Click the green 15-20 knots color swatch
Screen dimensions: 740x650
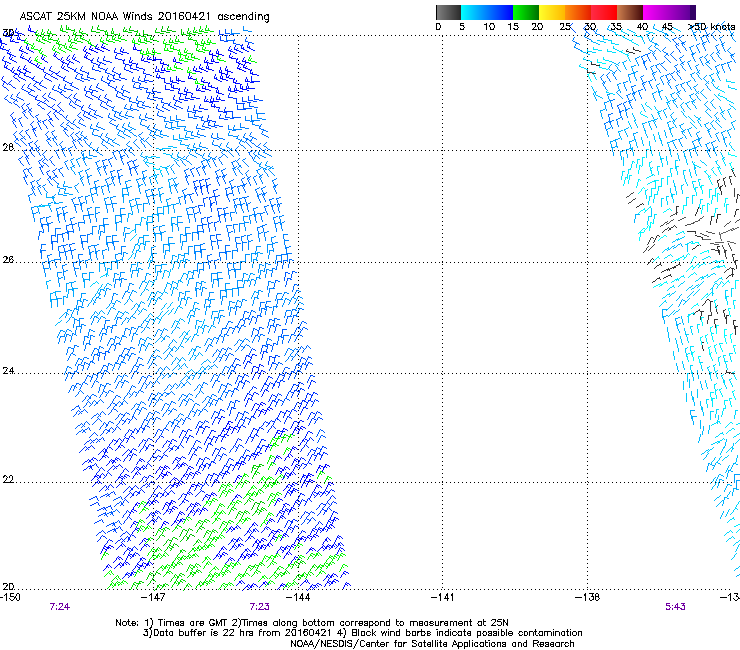tap(526, 12)
